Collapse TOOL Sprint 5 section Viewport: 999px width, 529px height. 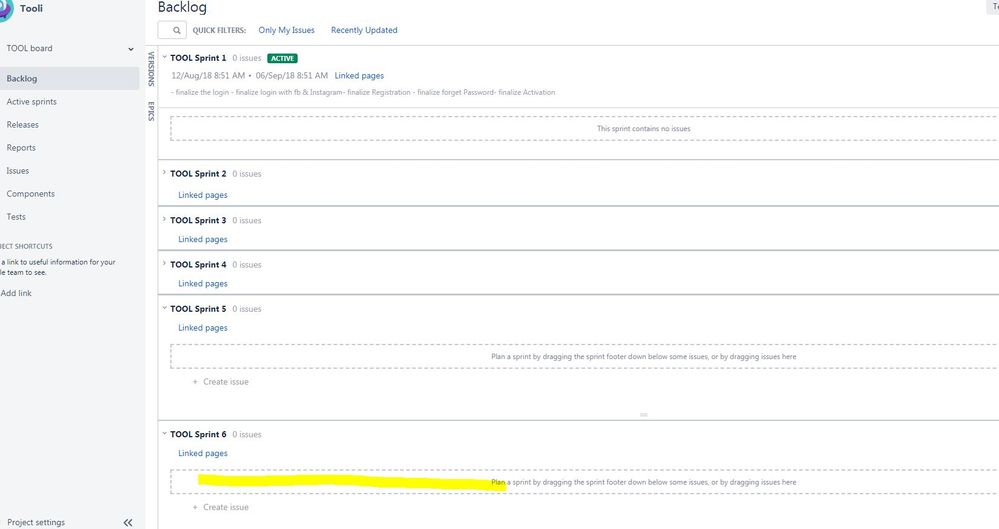tap(164, 308)
